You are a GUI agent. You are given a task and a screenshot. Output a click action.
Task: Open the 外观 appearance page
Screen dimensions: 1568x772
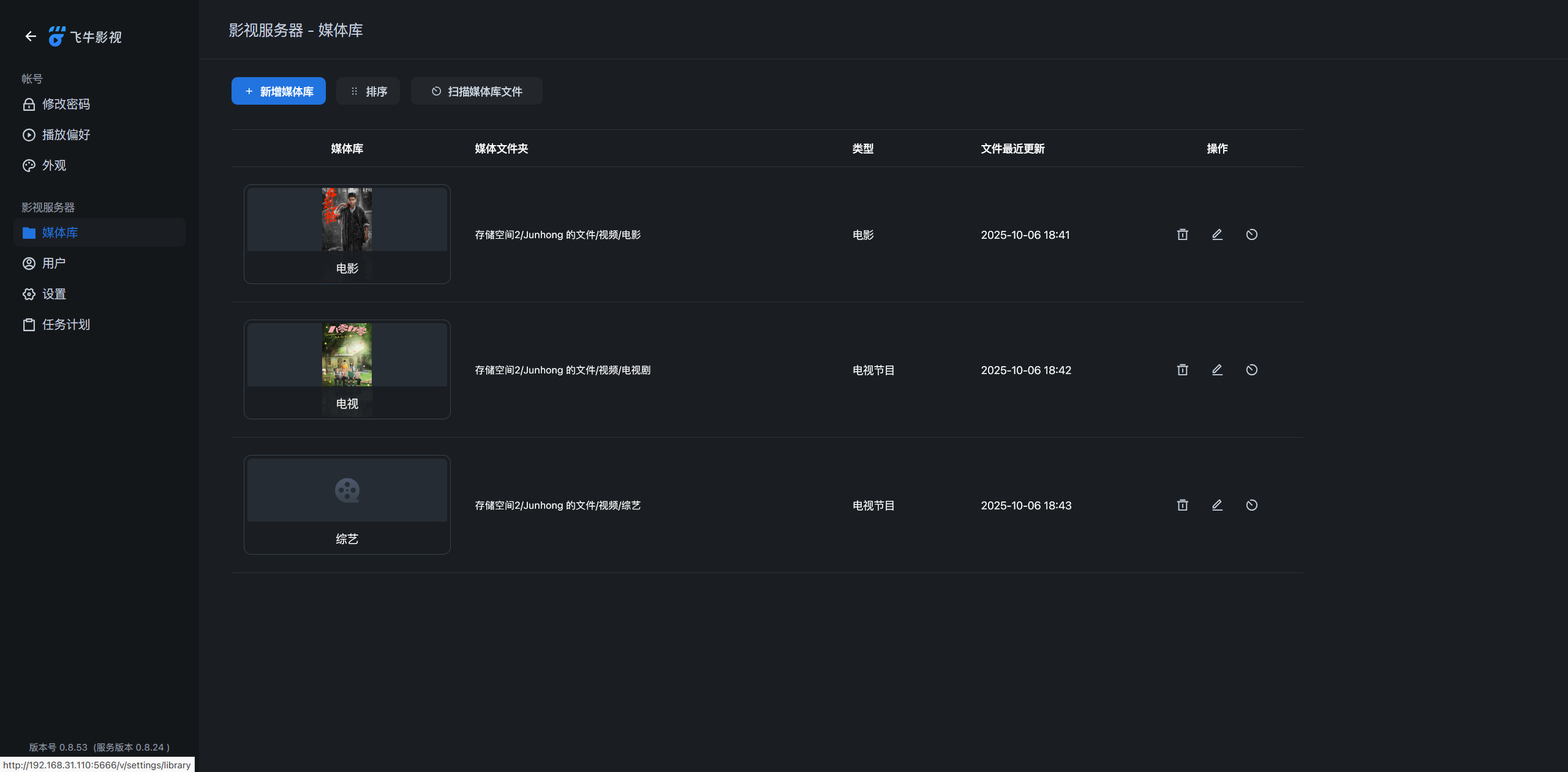tap(54, 165)
